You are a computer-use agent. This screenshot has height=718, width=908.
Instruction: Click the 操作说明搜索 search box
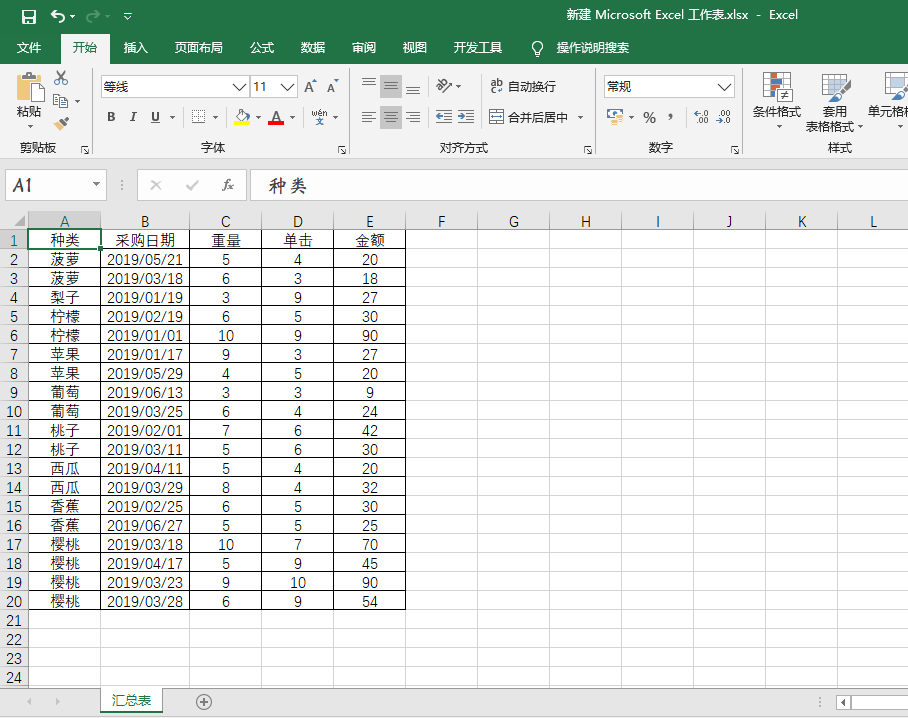point(592,47)
